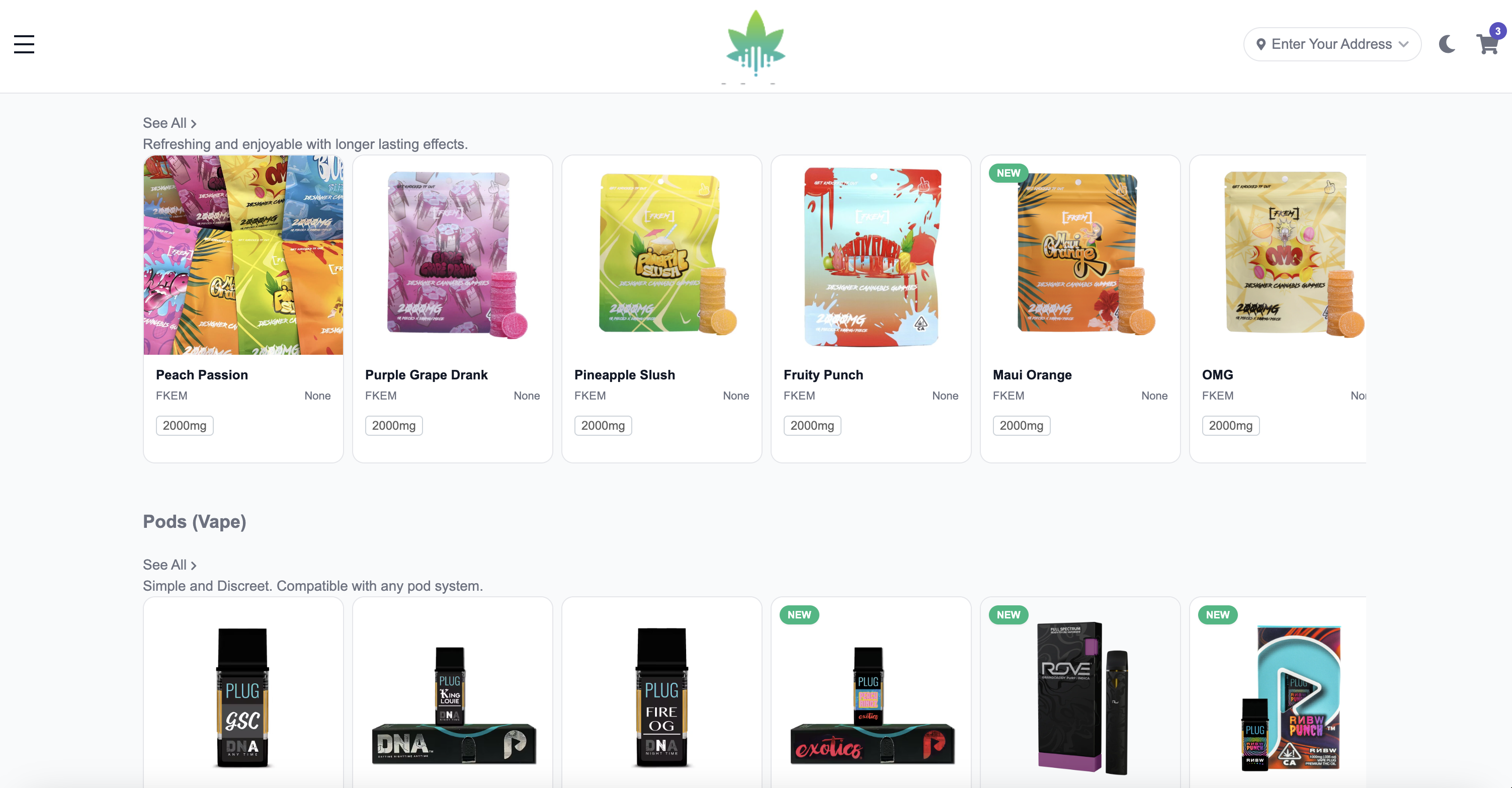The width and height of the screenshot is (1512, 788).
Task: Open the Peach Passion product image
Action: [243, 255]
